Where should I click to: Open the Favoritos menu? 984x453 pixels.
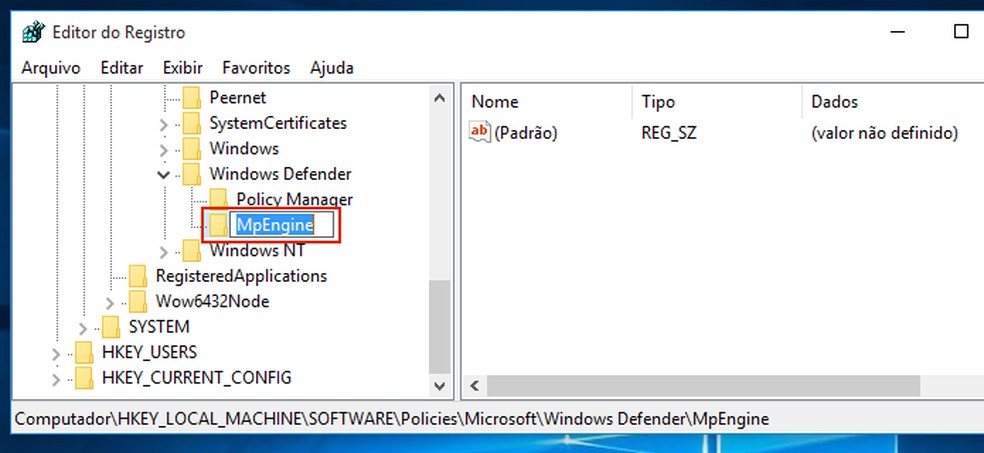256,68
